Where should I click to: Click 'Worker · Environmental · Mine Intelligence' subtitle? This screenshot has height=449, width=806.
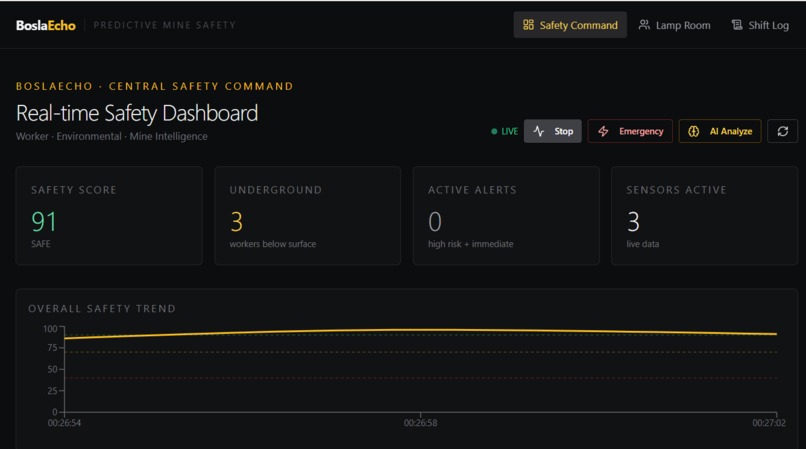(x=112, y=136)
